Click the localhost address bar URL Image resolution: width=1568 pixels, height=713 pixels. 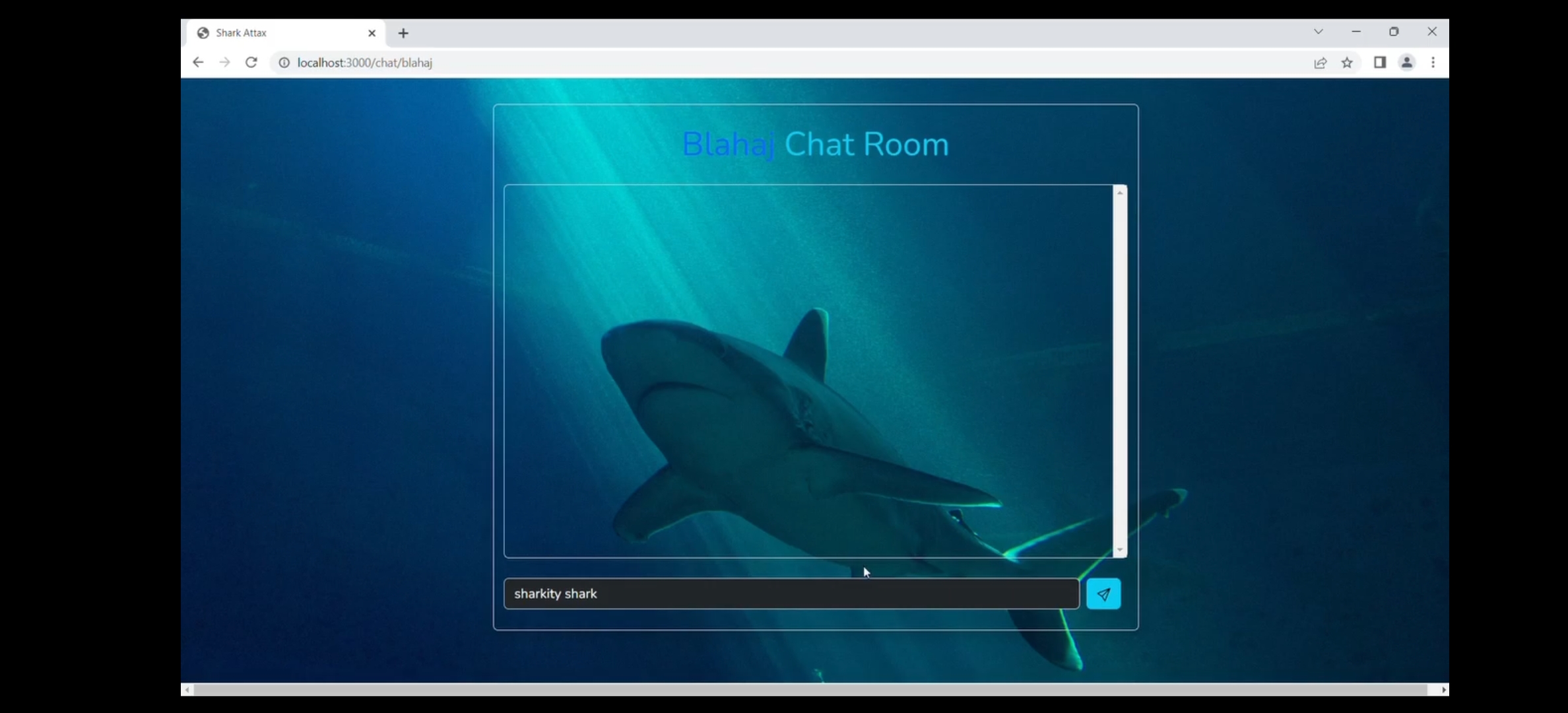364,63
